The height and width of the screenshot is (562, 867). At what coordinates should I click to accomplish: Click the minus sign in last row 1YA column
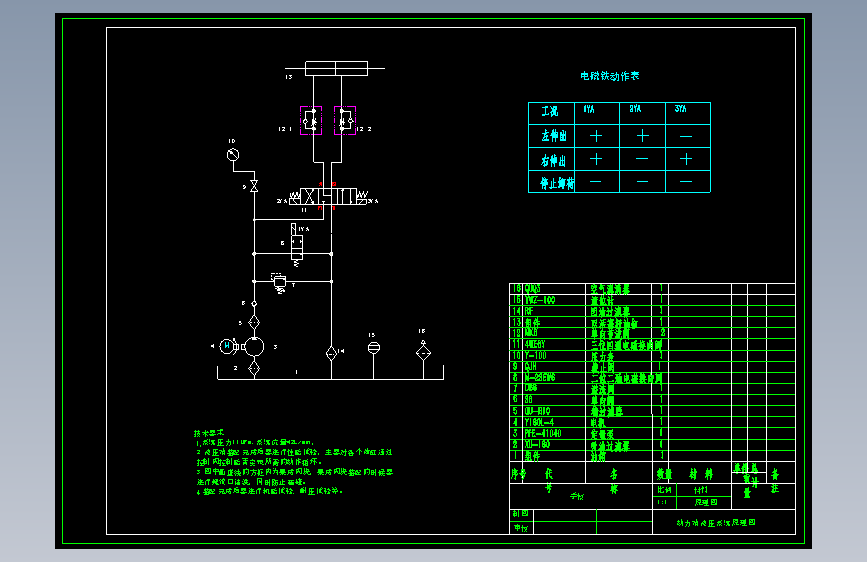pyautogui.click(x=596, y=181)
